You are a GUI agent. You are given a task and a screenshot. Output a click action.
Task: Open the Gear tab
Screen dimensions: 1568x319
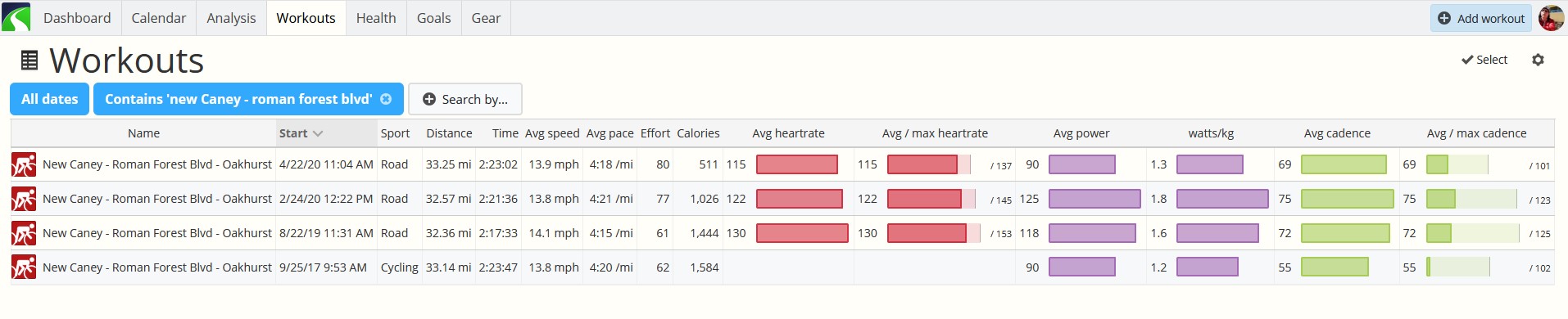(x=486, y=18)
